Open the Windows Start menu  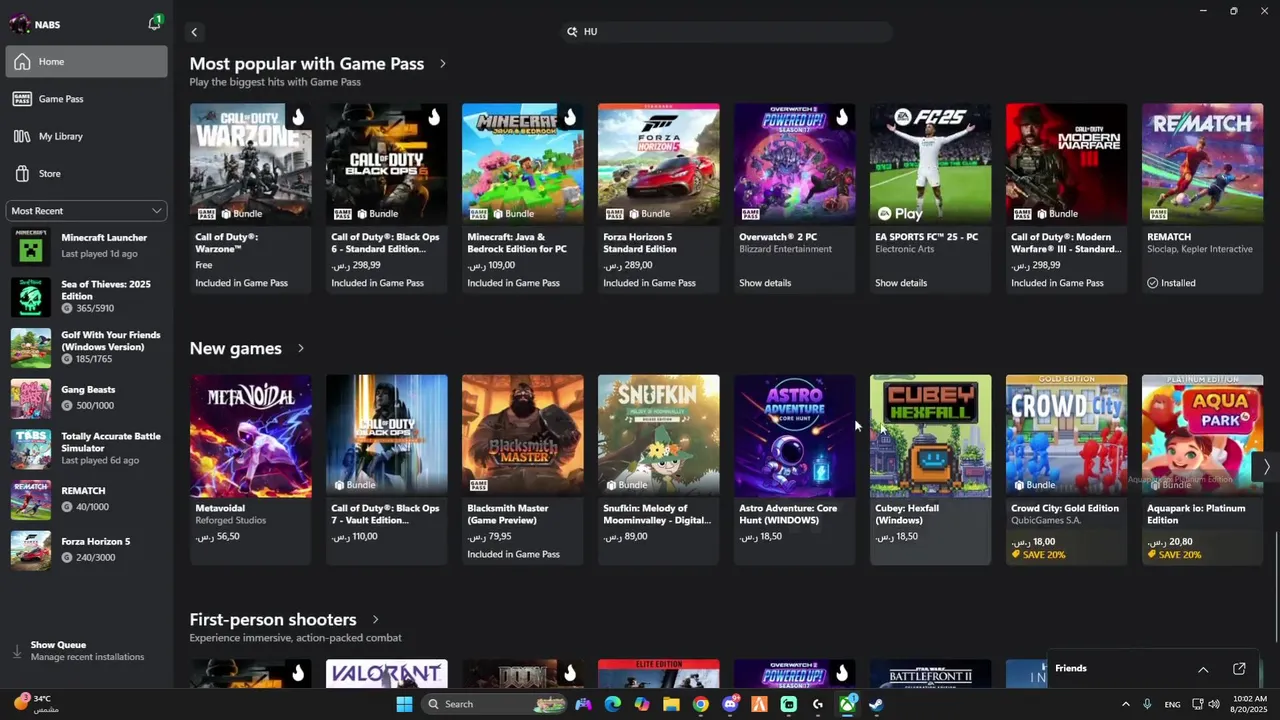point(404,704)
